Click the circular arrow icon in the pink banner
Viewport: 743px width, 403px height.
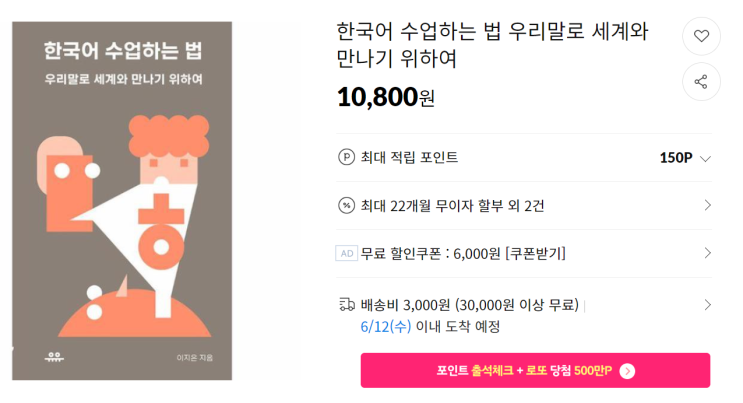(627, 371)
